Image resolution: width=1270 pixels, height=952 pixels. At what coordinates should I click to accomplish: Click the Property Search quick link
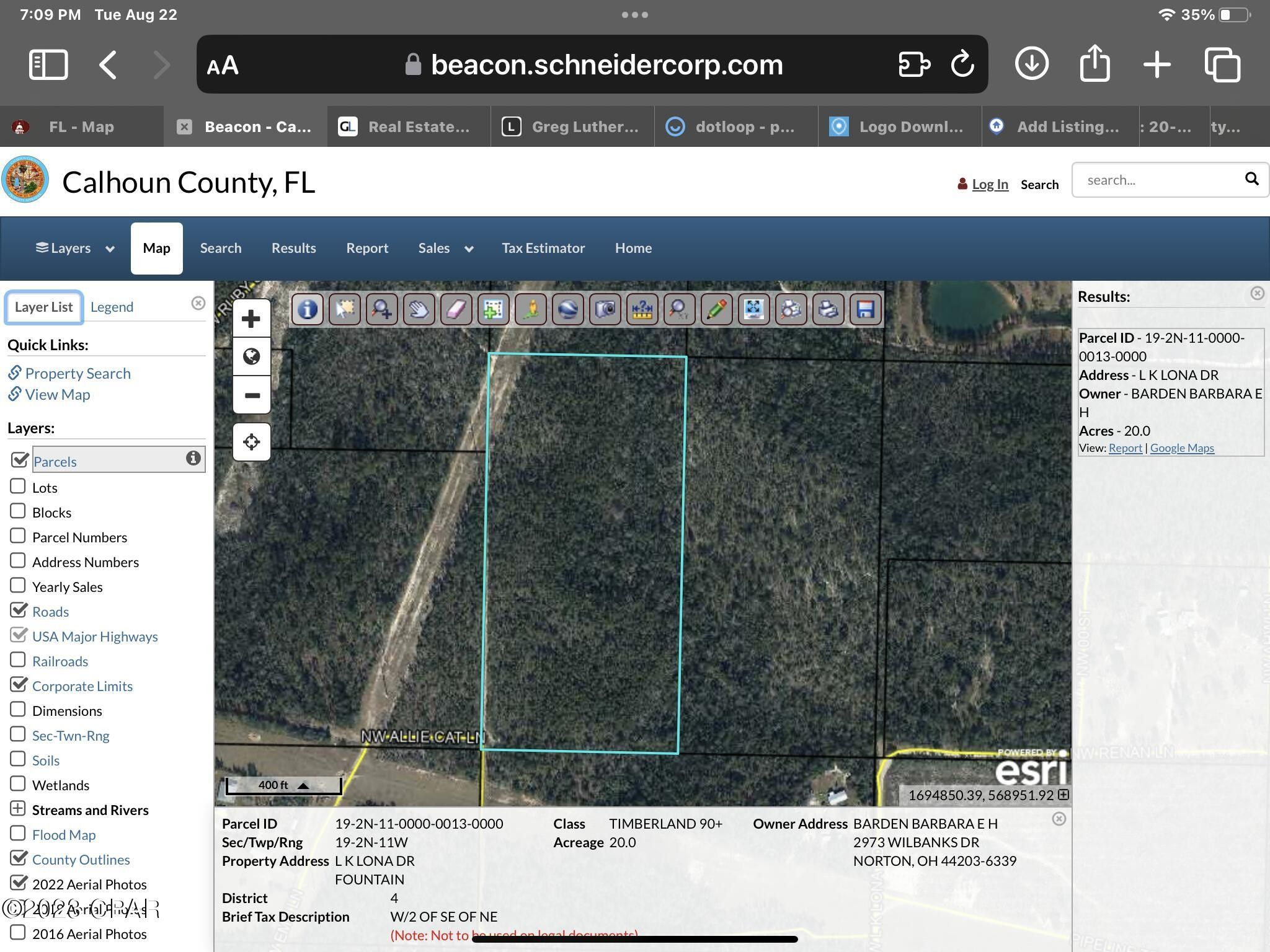[78, 373]
